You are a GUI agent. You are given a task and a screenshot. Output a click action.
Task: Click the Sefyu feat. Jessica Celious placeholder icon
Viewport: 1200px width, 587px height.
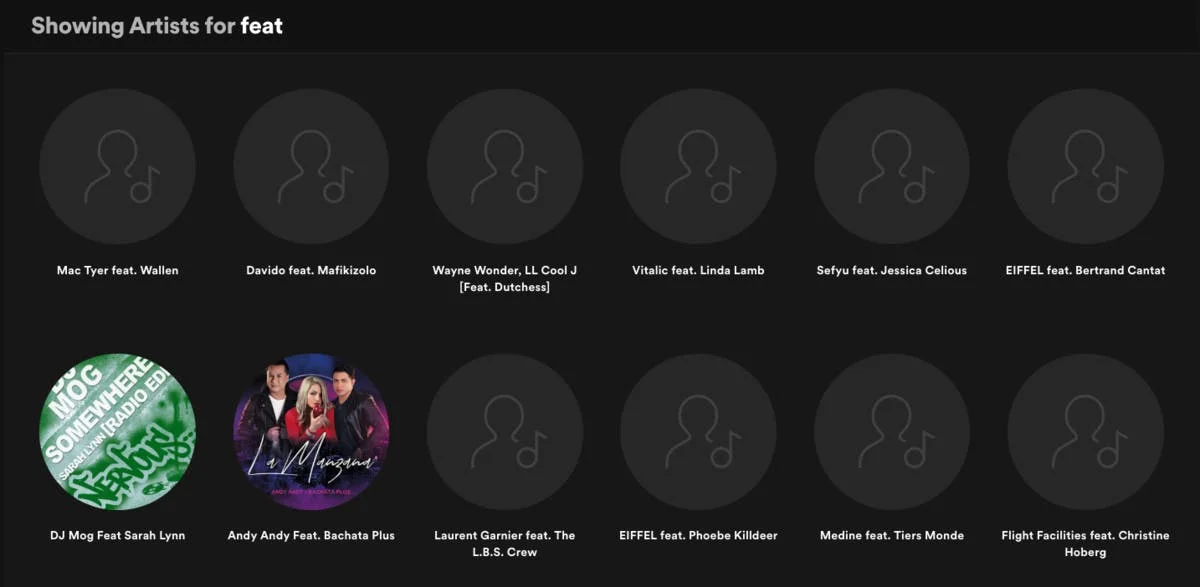tap(891, 165)
